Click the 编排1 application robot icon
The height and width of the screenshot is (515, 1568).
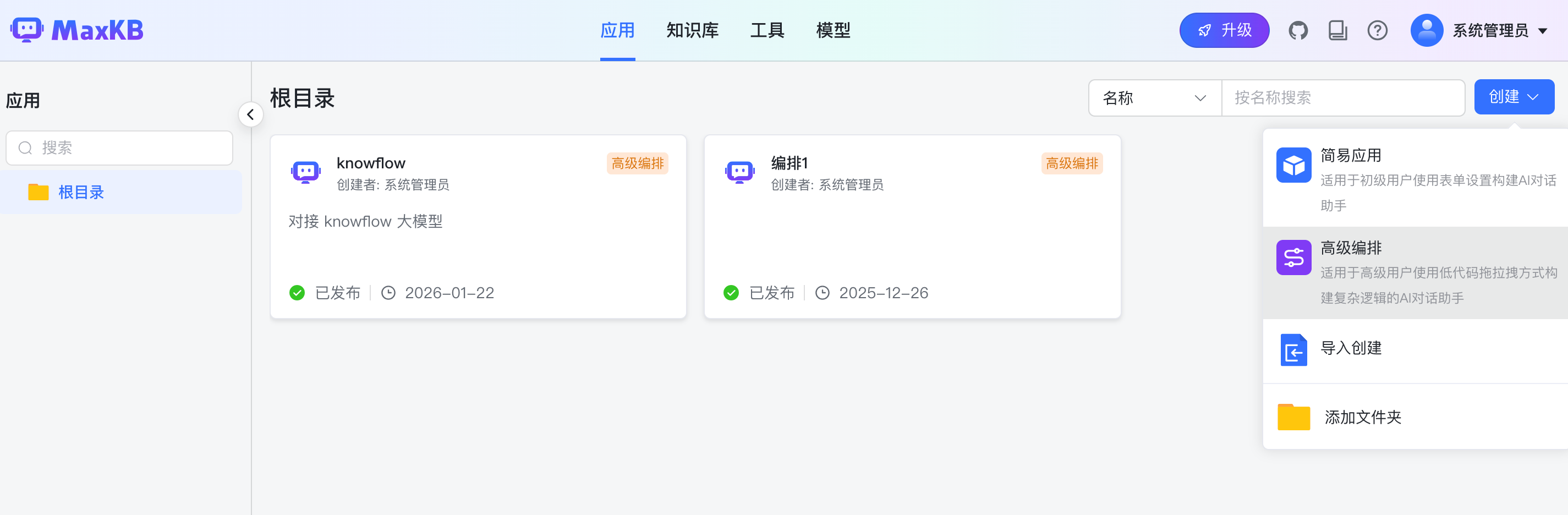click(739, 172)
